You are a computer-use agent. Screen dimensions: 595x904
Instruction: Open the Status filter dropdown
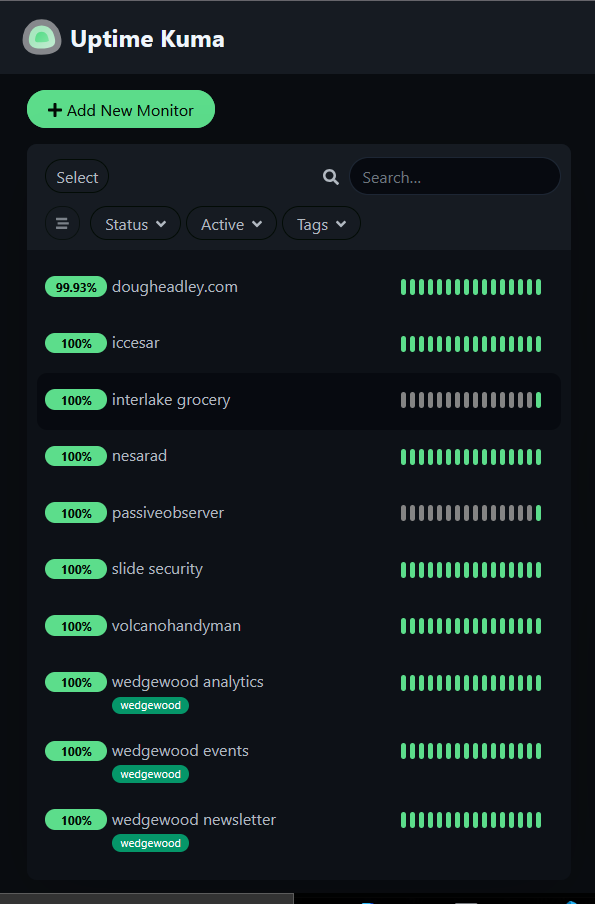click(135, 224)
